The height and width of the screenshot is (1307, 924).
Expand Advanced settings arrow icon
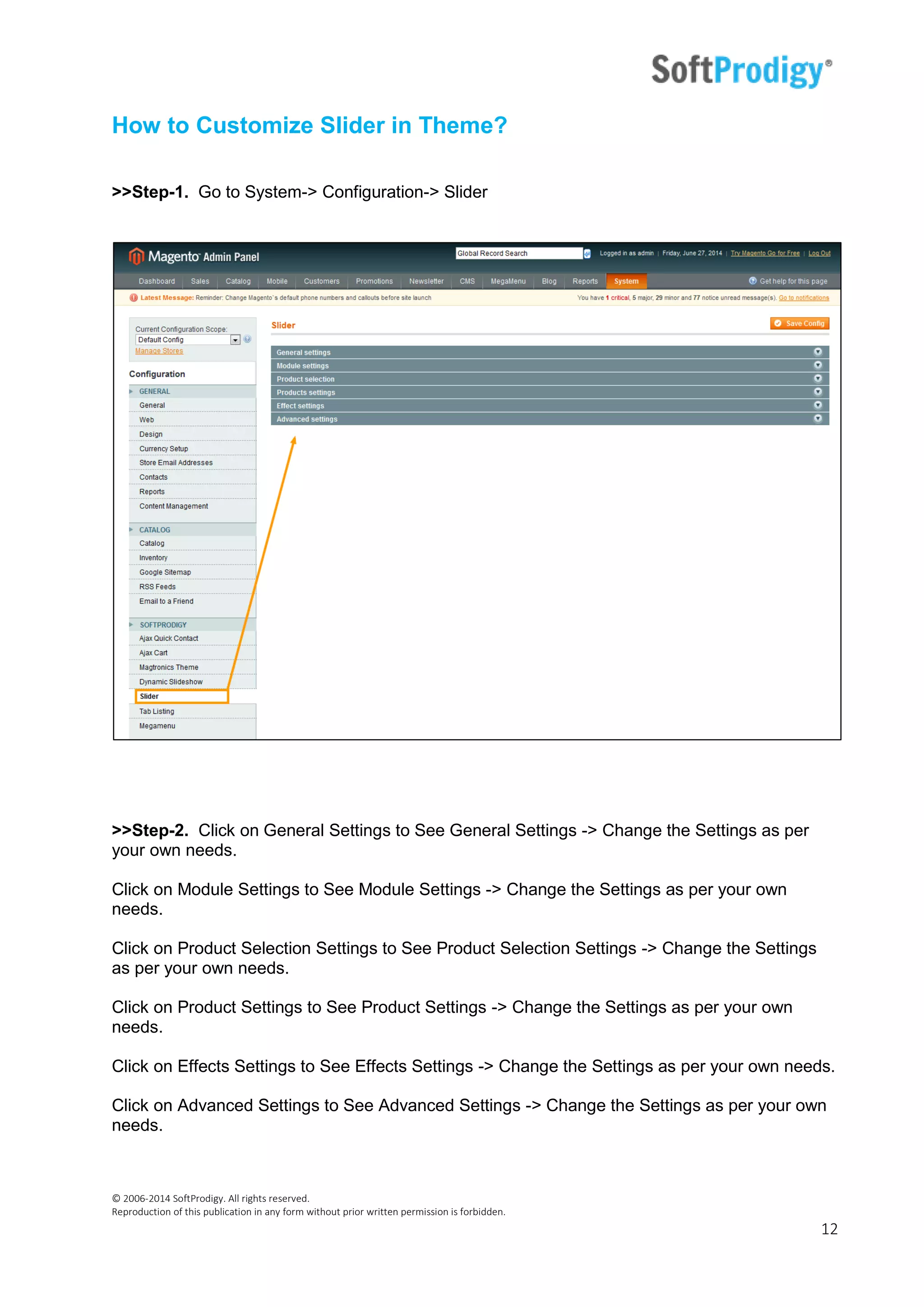tap(818, 418)
